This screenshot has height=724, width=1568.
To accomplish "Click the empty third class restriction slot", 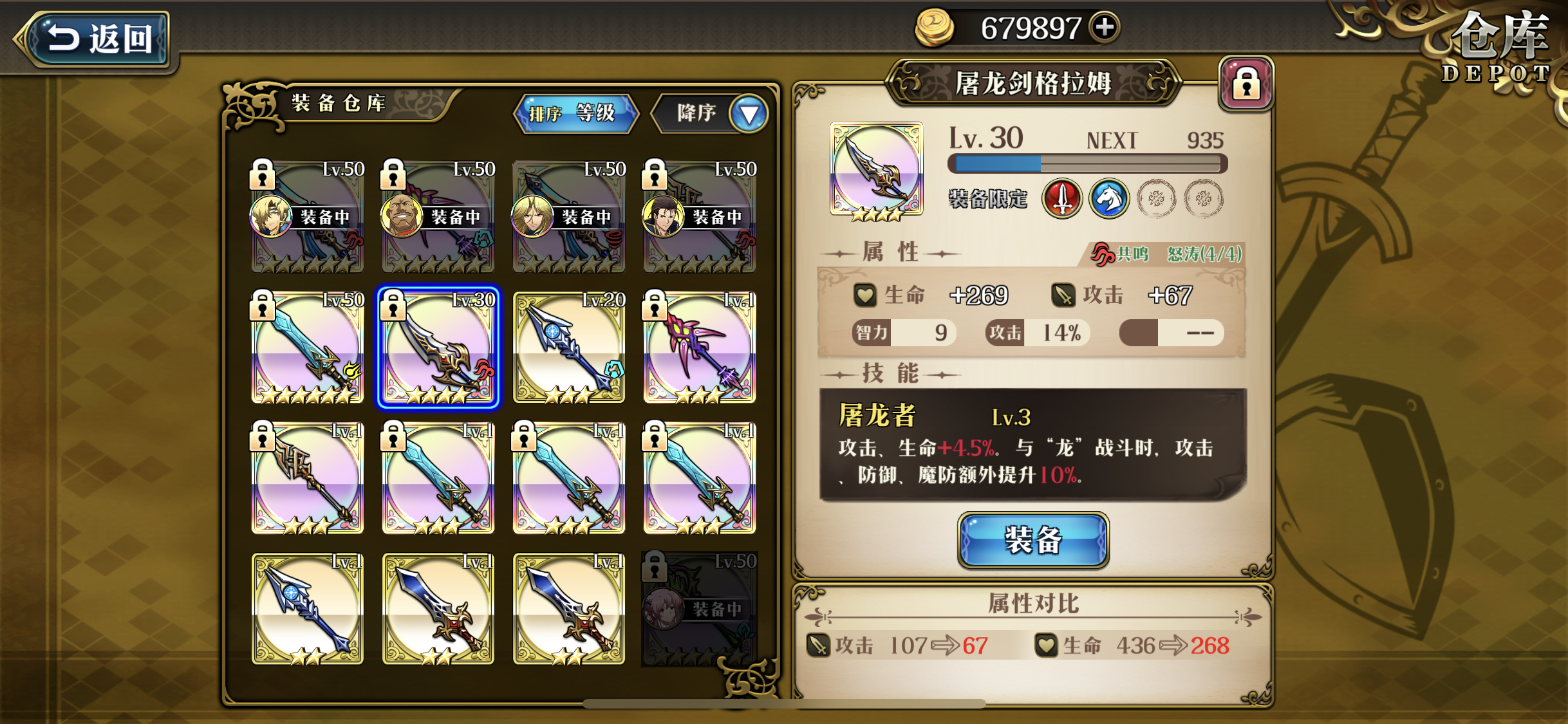I will click(1157, 199).
